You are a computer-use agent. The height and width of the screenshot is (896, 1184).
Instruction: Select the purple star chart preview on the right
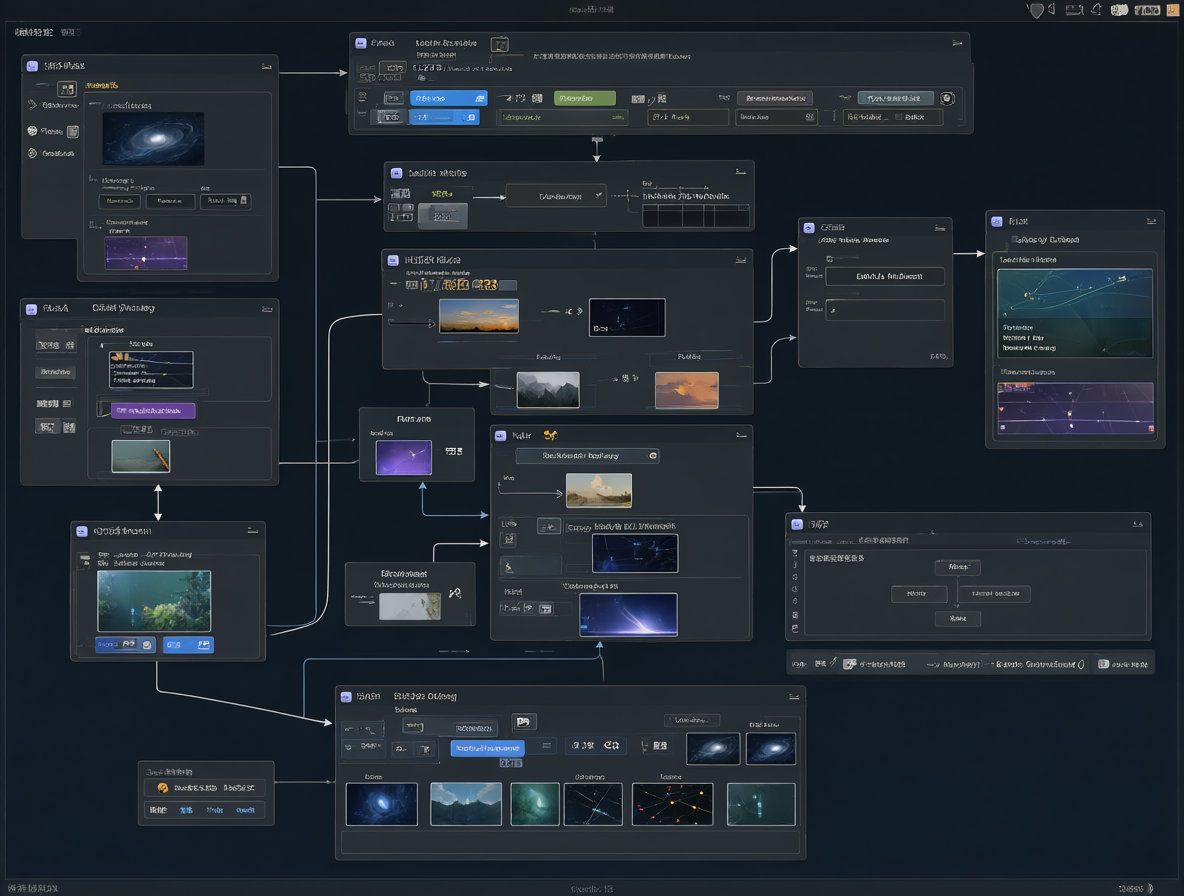click(x=1075, y=408)
